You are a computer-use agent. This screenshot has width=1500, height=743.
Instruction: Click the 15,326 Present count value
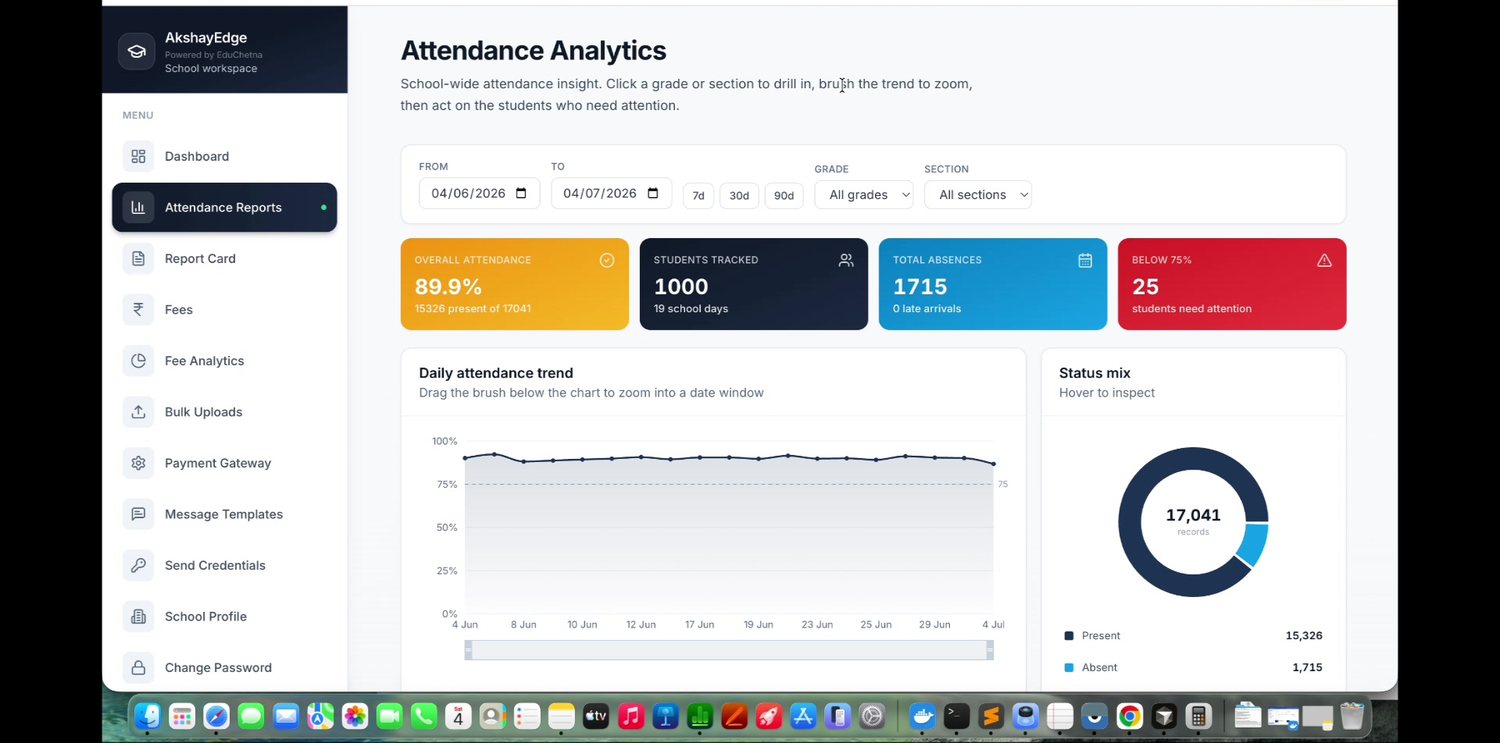1304,636
